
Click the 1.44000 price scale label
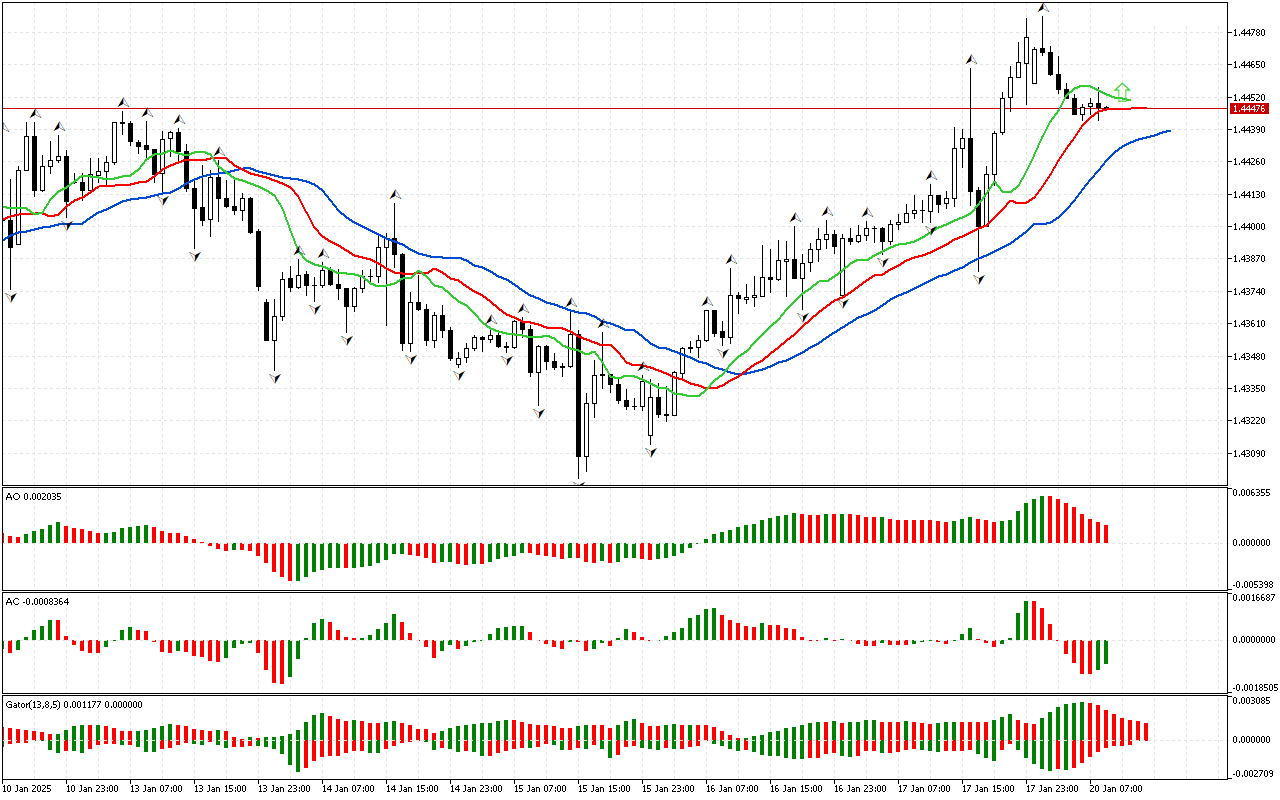(1249, 227)
